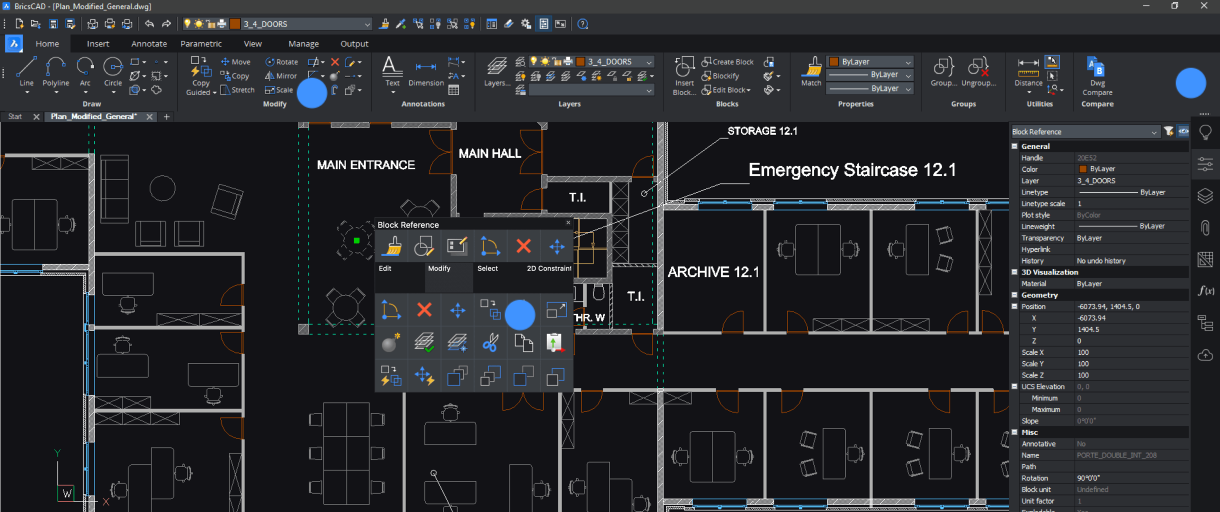The width and height of the screenshot is (1220, 512).
Task: Click the Layer 3_4_DOORS property value
Action: (x=1132, y=180)
